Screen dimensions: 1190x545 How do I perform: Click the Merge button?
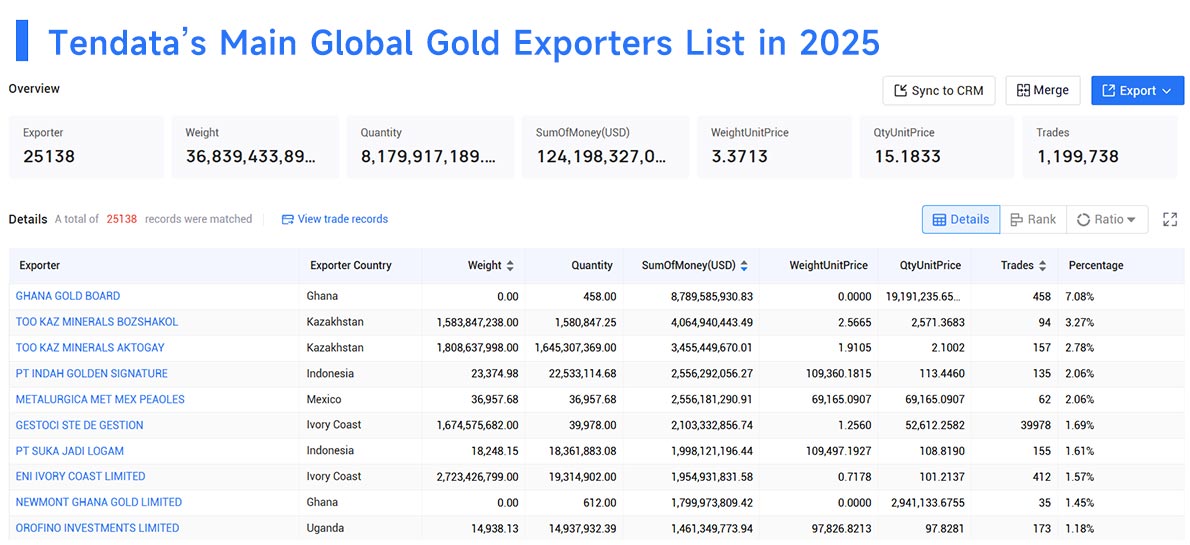(x=1043, y=90)
